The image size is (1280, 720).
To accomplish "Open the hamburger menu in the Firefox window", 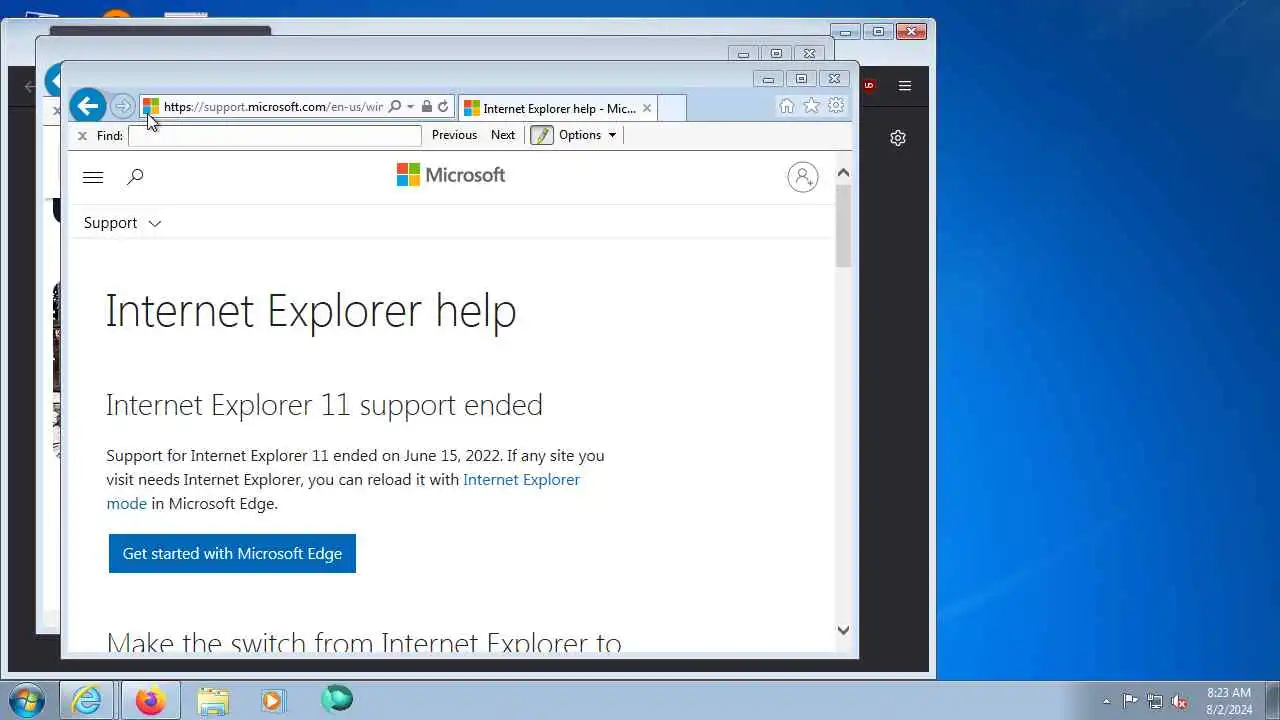I will [905, 86].
